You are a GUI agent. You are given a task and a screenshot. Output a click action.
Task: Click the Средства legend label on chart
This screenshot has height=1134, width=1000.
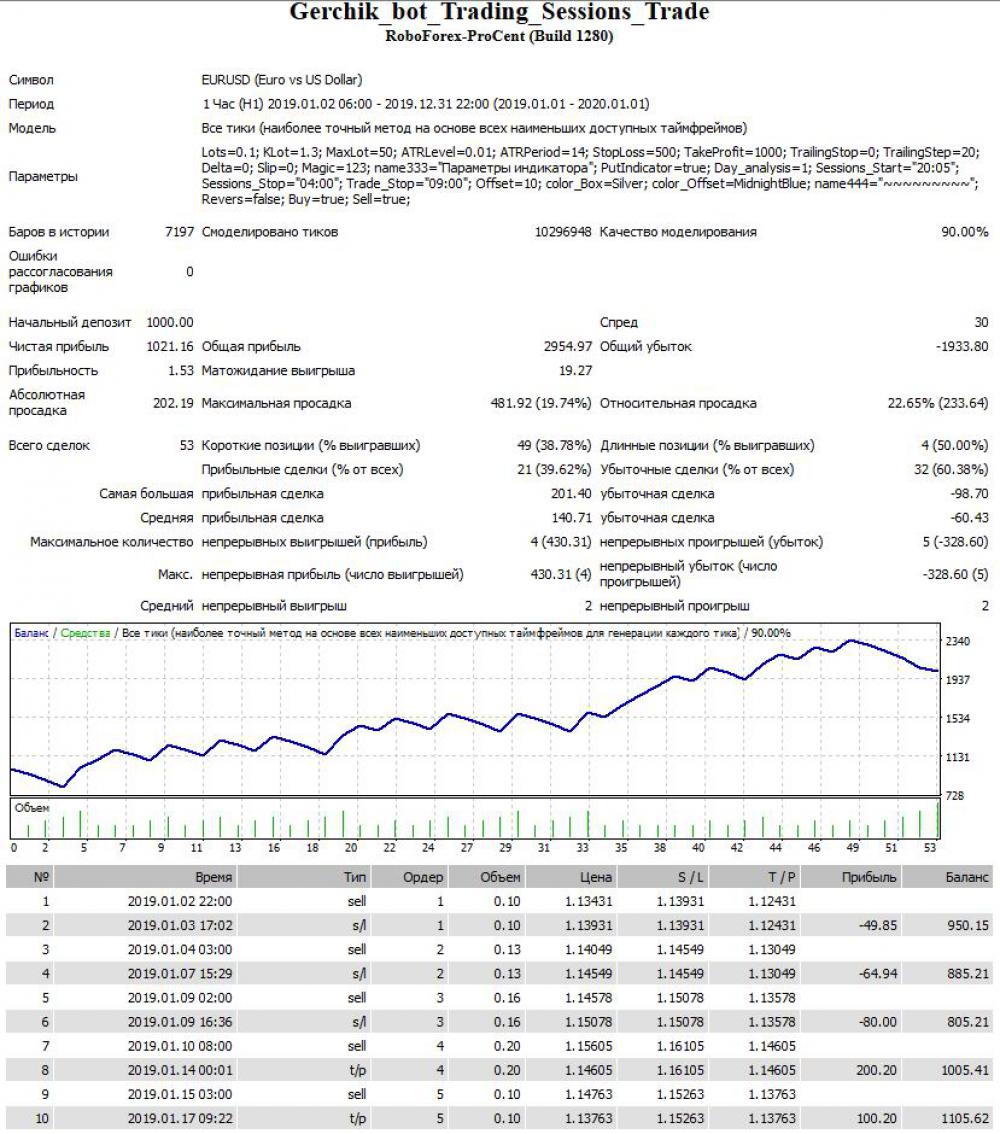click(85, 633)
